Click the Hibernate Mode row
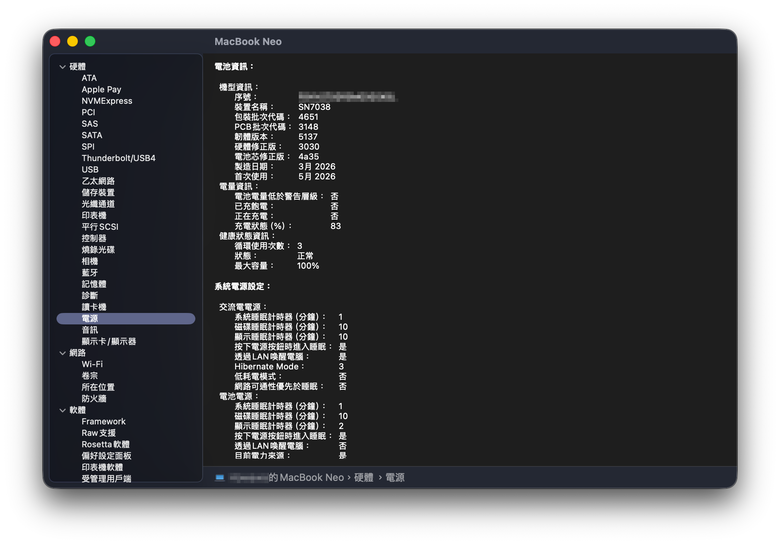This screenshot has height=545, width=780. [x=289, y=366]
